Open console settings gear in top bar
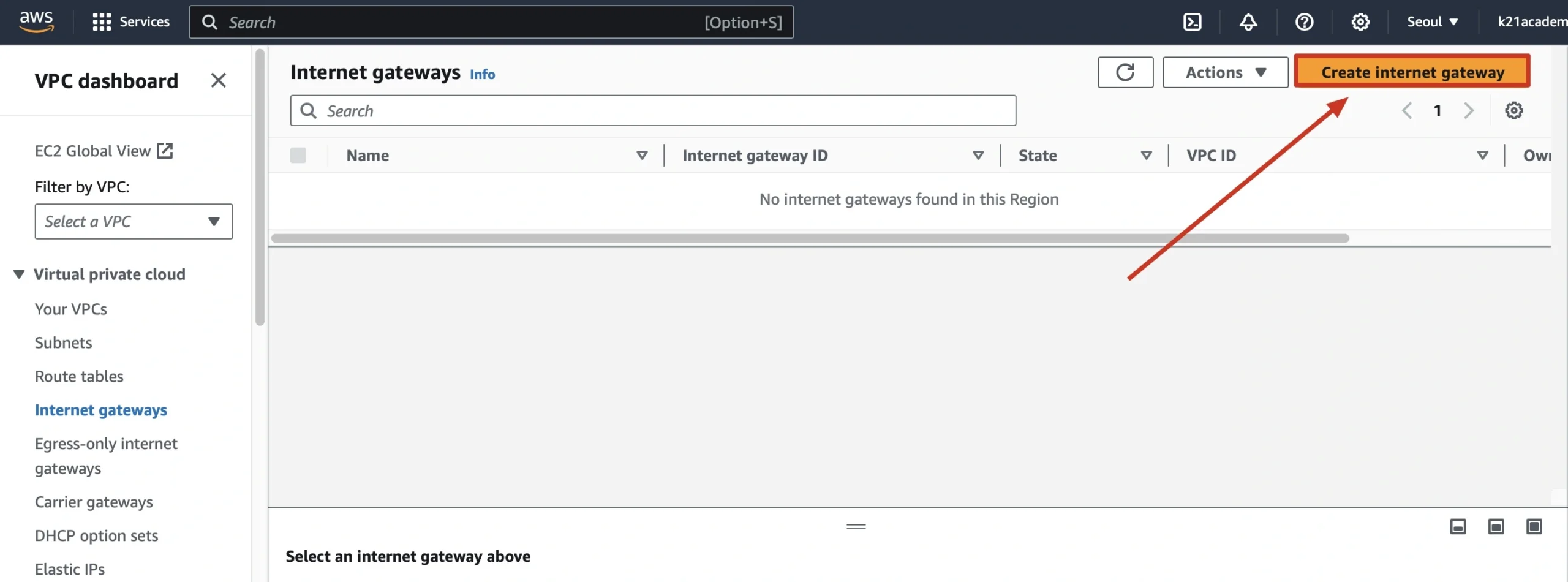The width and height of the screenshot is (1568, 582). coord(1360,22)
